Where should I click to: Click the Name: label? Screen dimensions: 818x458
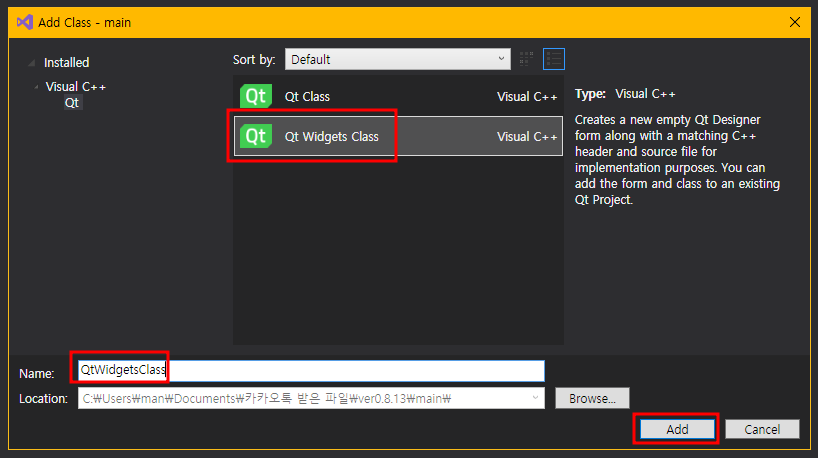pos(37,373)
